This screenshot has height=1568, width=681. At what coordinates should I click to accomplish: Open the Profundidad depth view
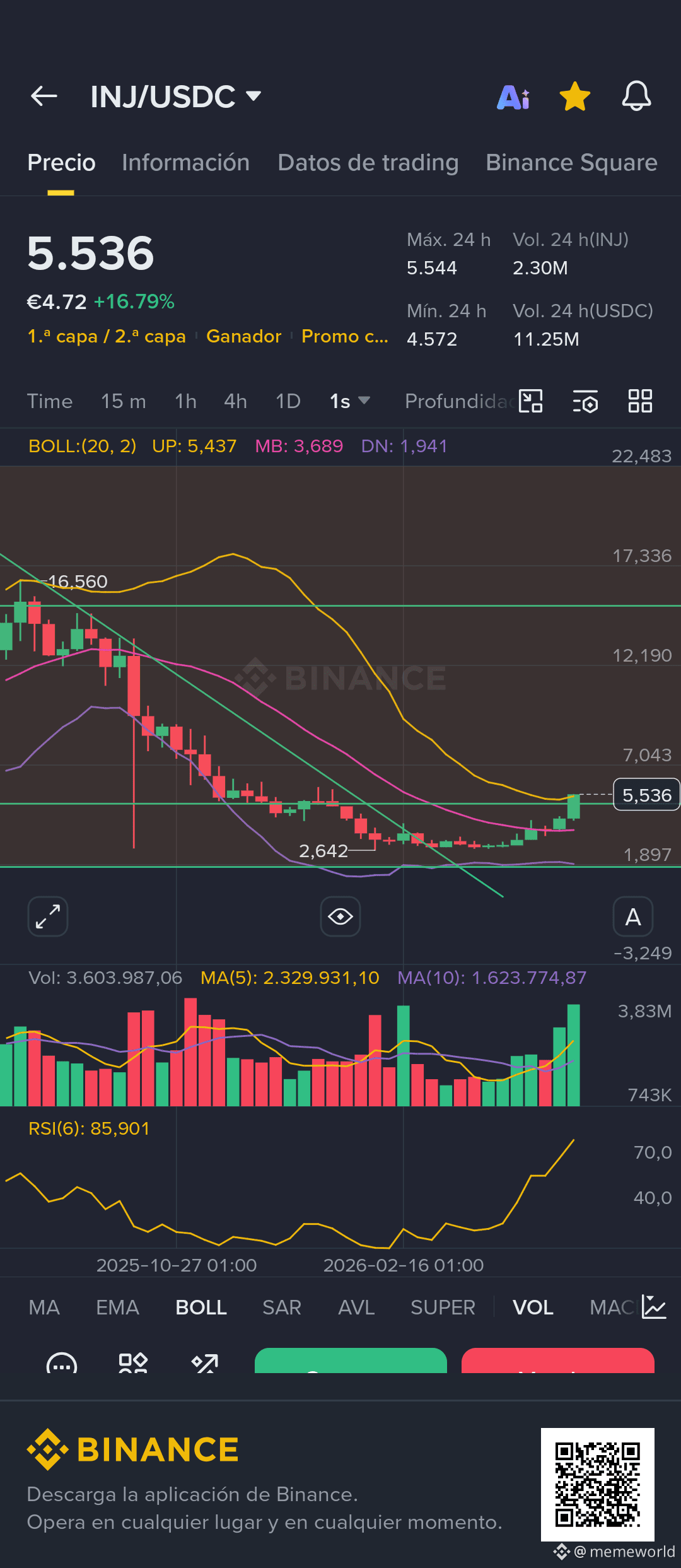click(x=459, y=401)
